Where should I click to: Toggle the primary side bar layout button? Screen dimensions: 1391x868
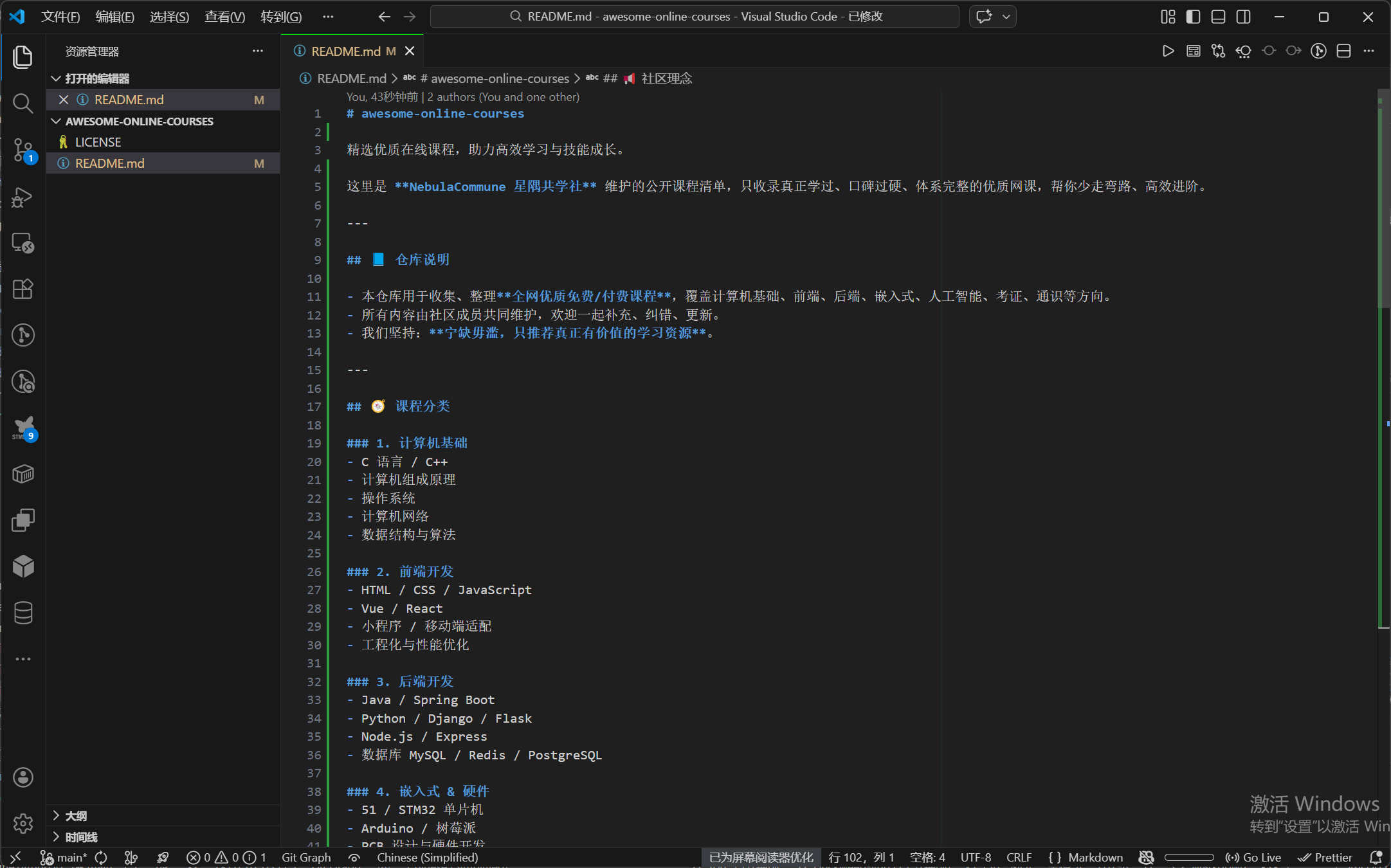(1193, 17)
